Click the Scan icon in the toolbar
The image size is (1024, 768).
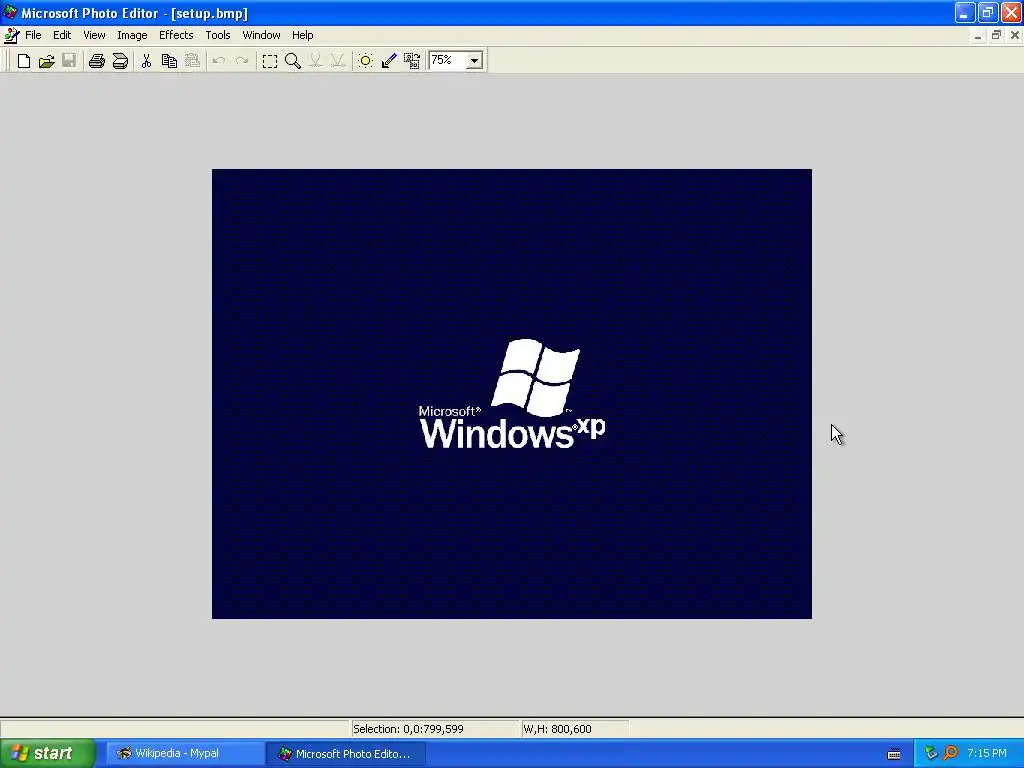[x=120, y=61]
